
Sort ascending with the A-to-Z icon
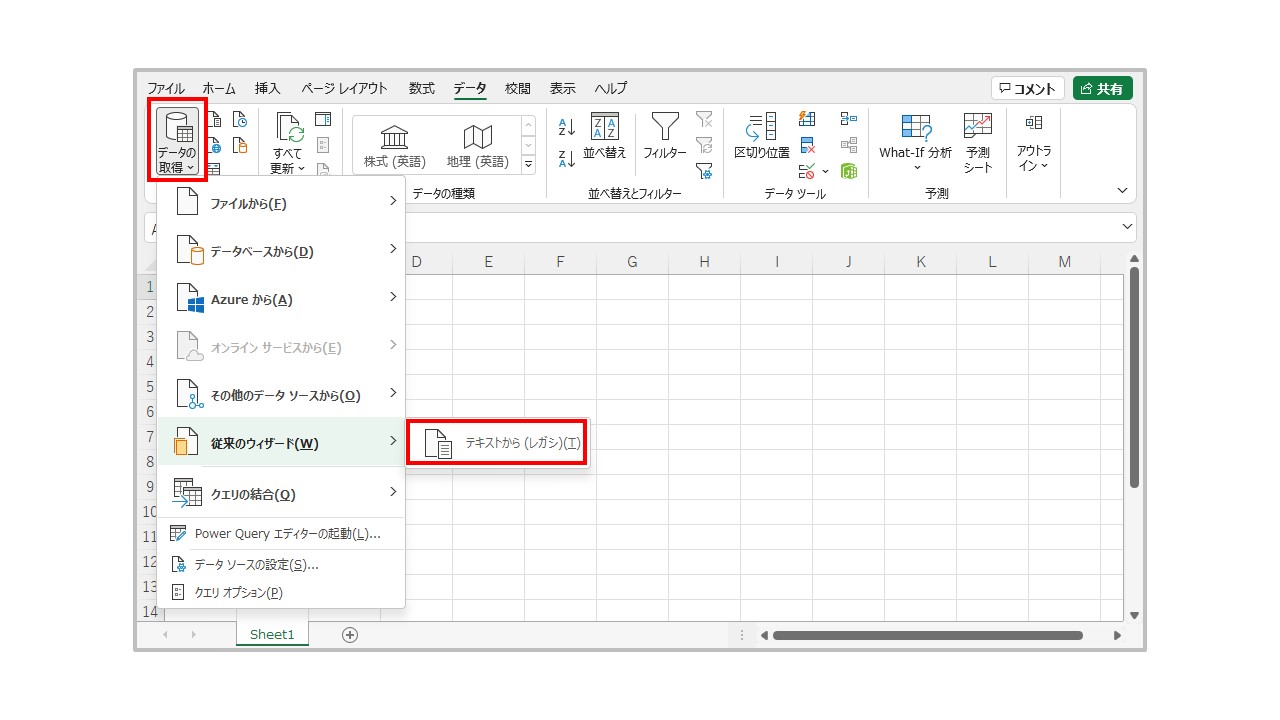click(567, 127)
